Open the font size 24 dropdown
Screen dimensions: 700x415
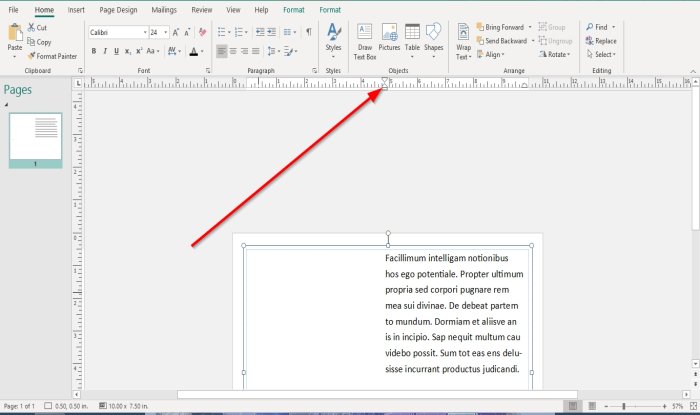pos(166,32)
